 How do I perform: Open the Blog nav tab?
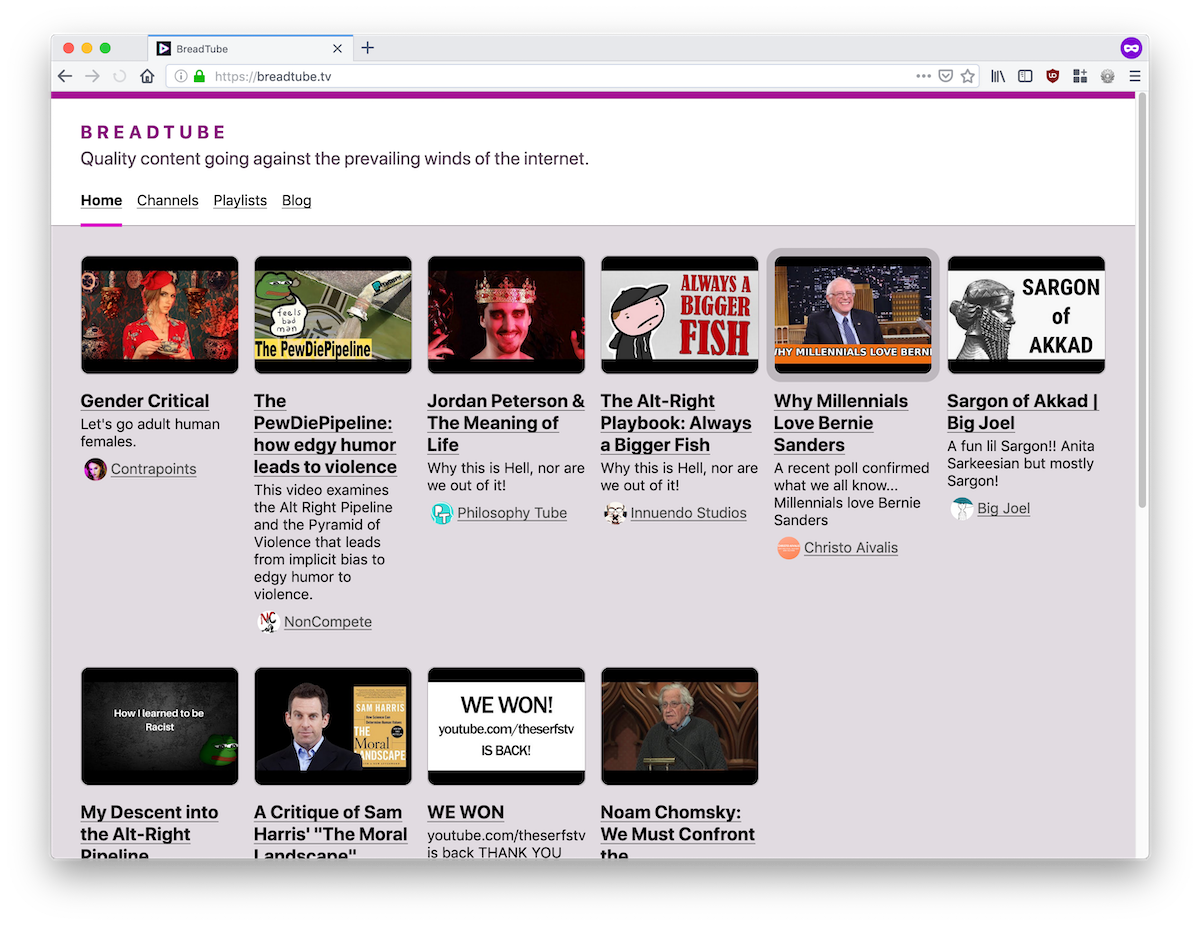pyautogui.click(x=297, y=201)
